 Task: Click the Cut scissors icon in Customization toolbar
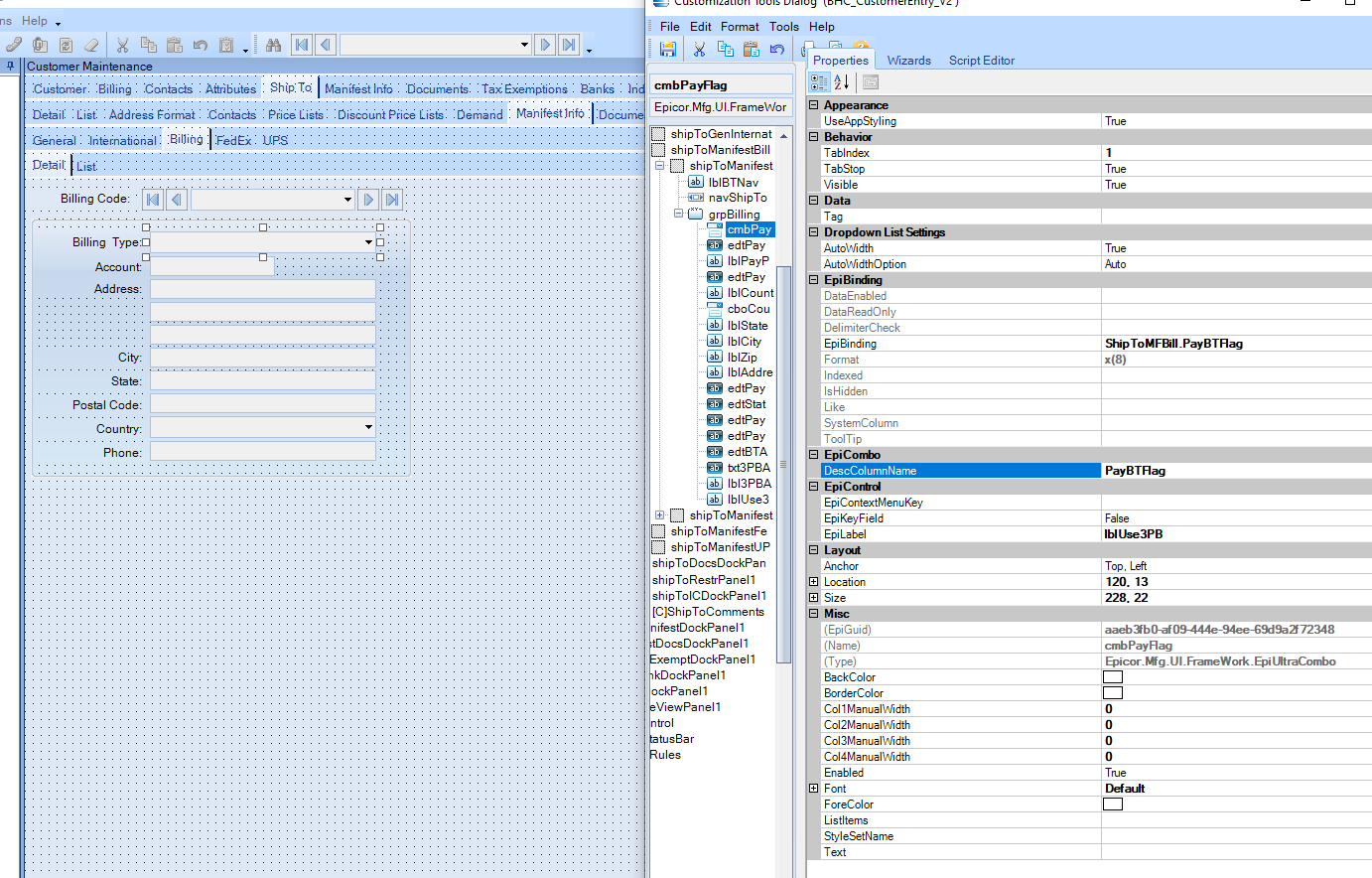(699, 49)
